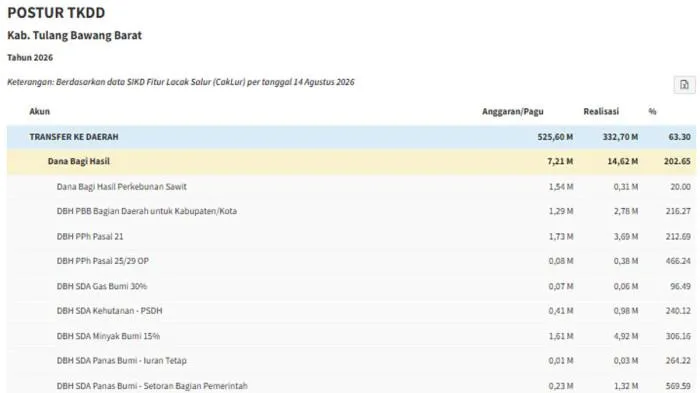Screen dimensions: 700x393
Task: Click the 466.24 percentage value
Action: click(x=678, y=261)
